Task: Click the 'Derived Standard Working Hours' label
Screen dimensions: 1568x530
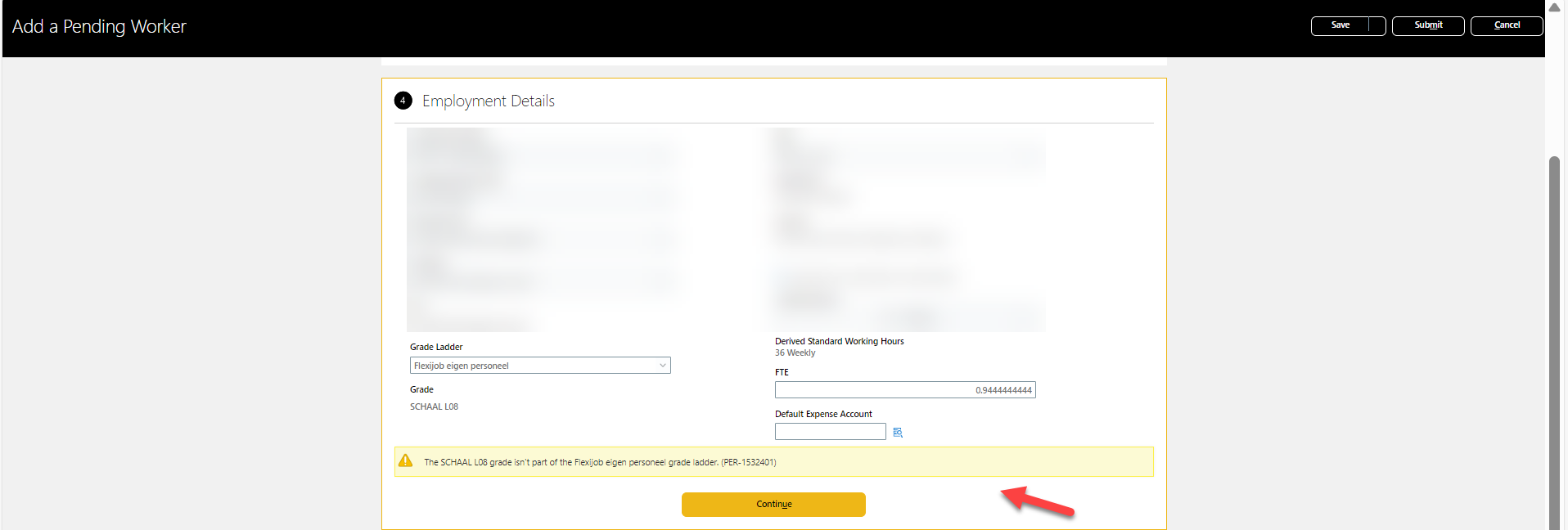Action: (x=840, y=341)
